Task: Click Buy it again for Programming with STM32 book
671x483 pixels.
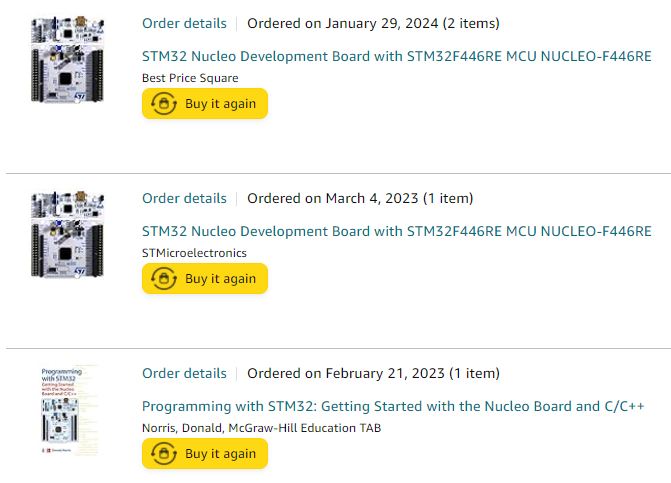Action: pyautogui.click(x=205, y=453)
